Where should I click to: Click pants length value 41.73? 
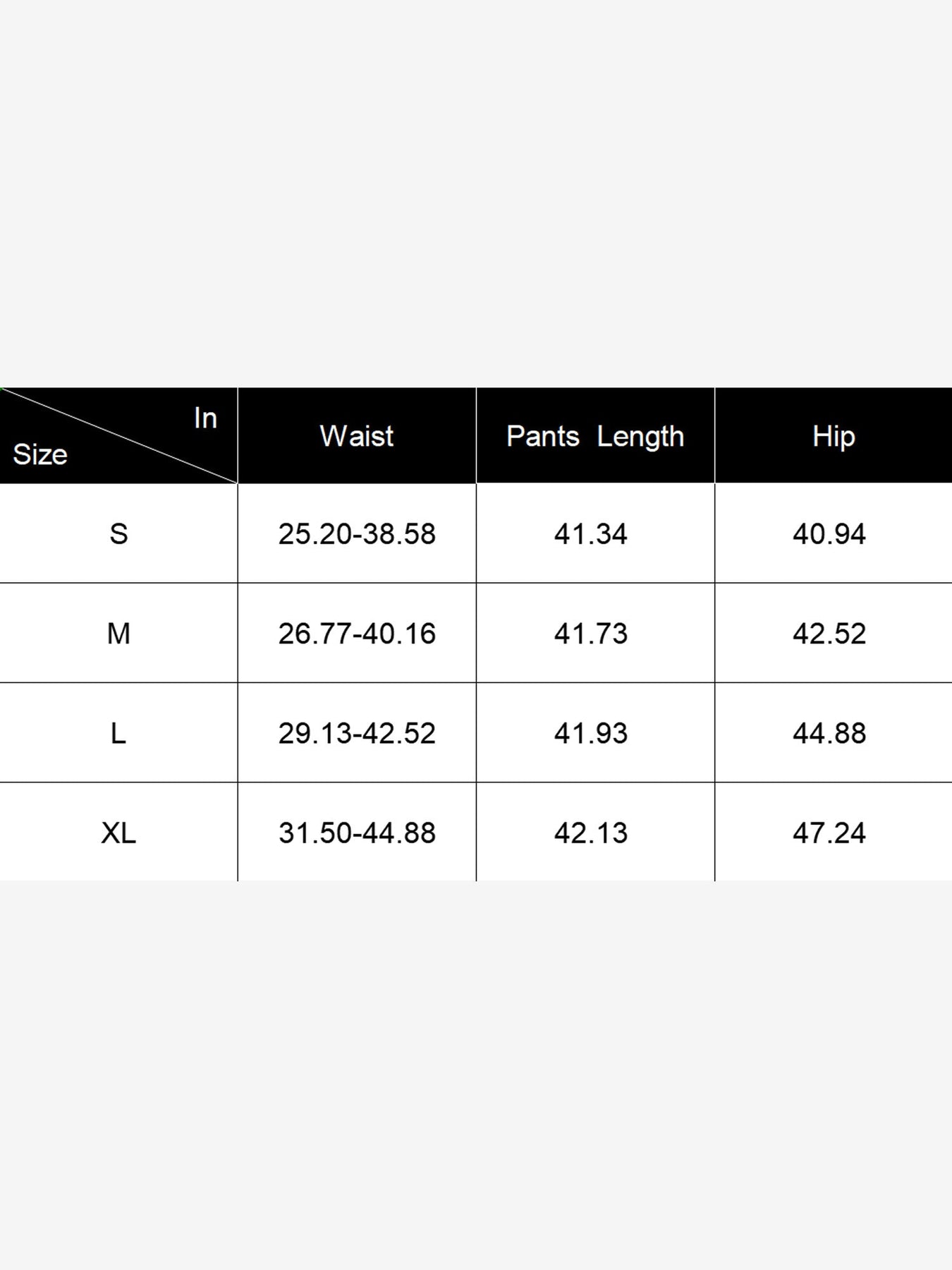(591, 633)
